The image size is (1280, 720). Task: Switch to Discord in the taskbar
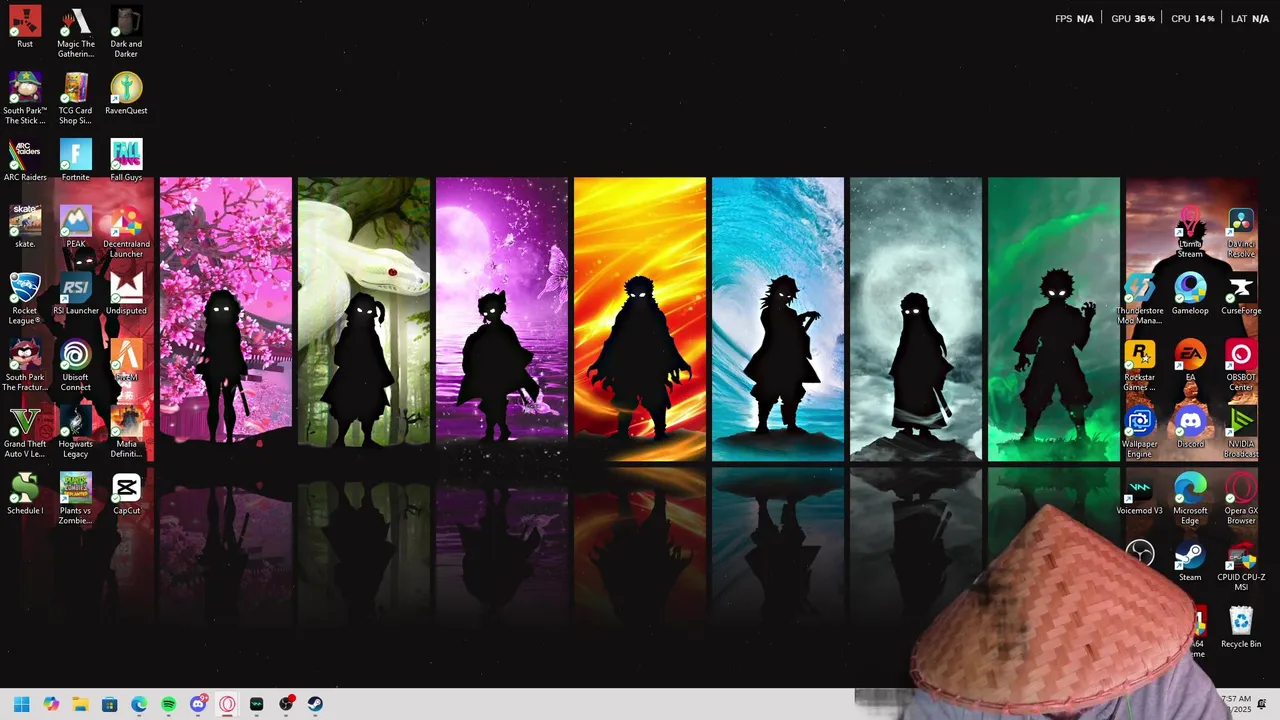pyautogui.click(x=198, y=704)
